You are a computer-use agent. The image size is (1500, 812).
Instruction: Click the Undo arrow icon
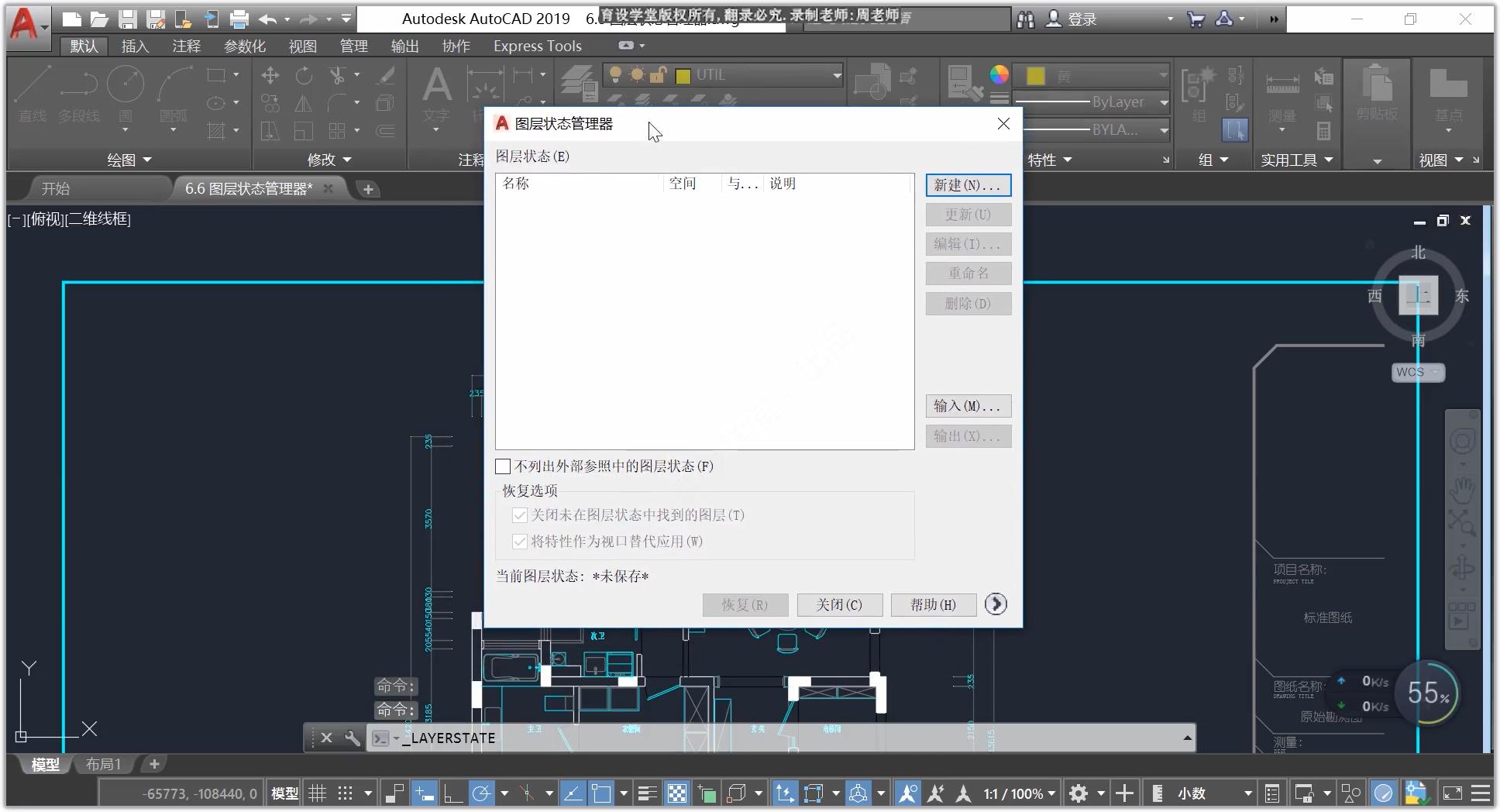pyautogui.click(x=267, y=19)
